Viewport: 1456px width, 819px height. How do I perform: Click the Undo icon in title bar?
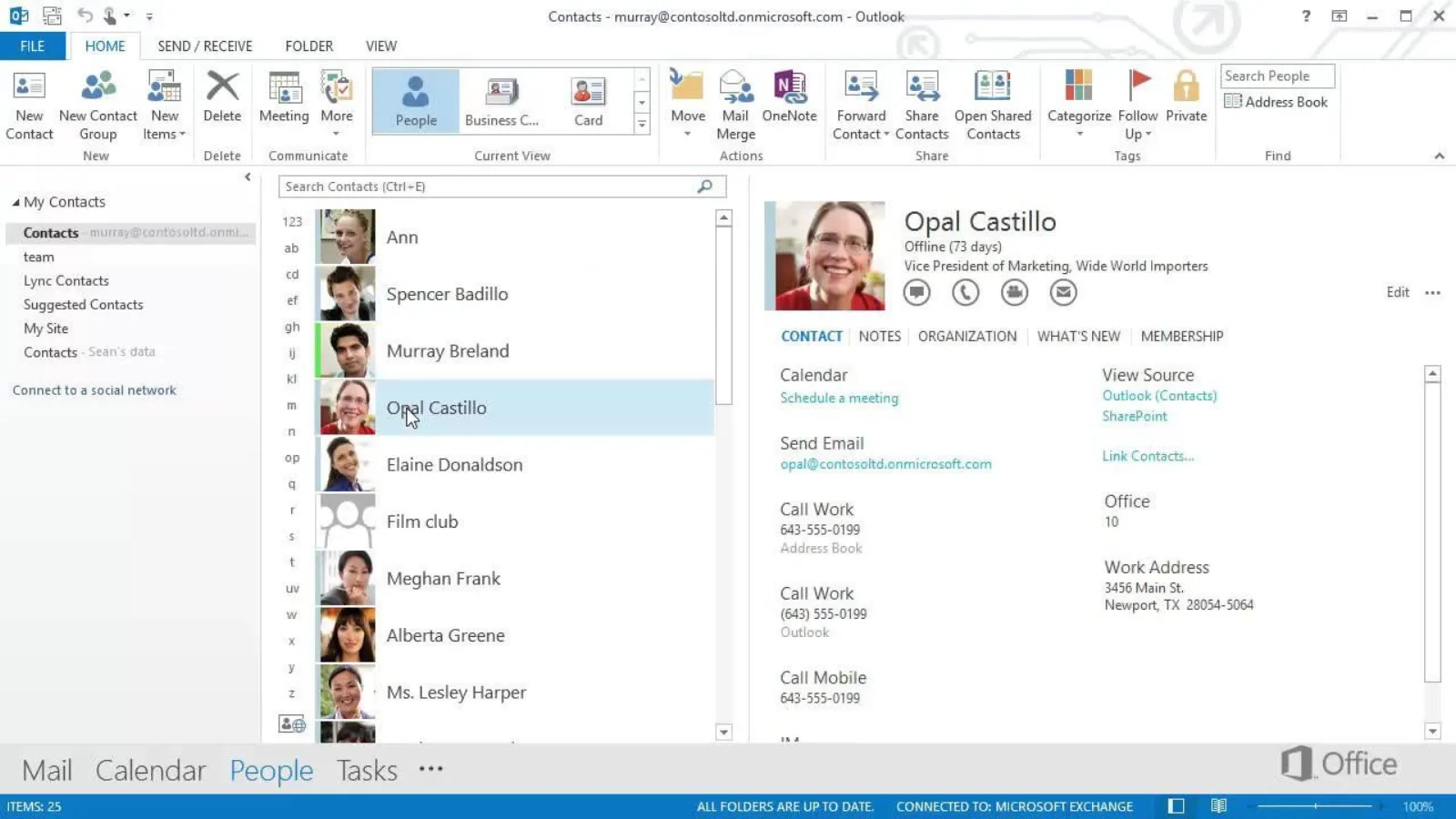85,15
